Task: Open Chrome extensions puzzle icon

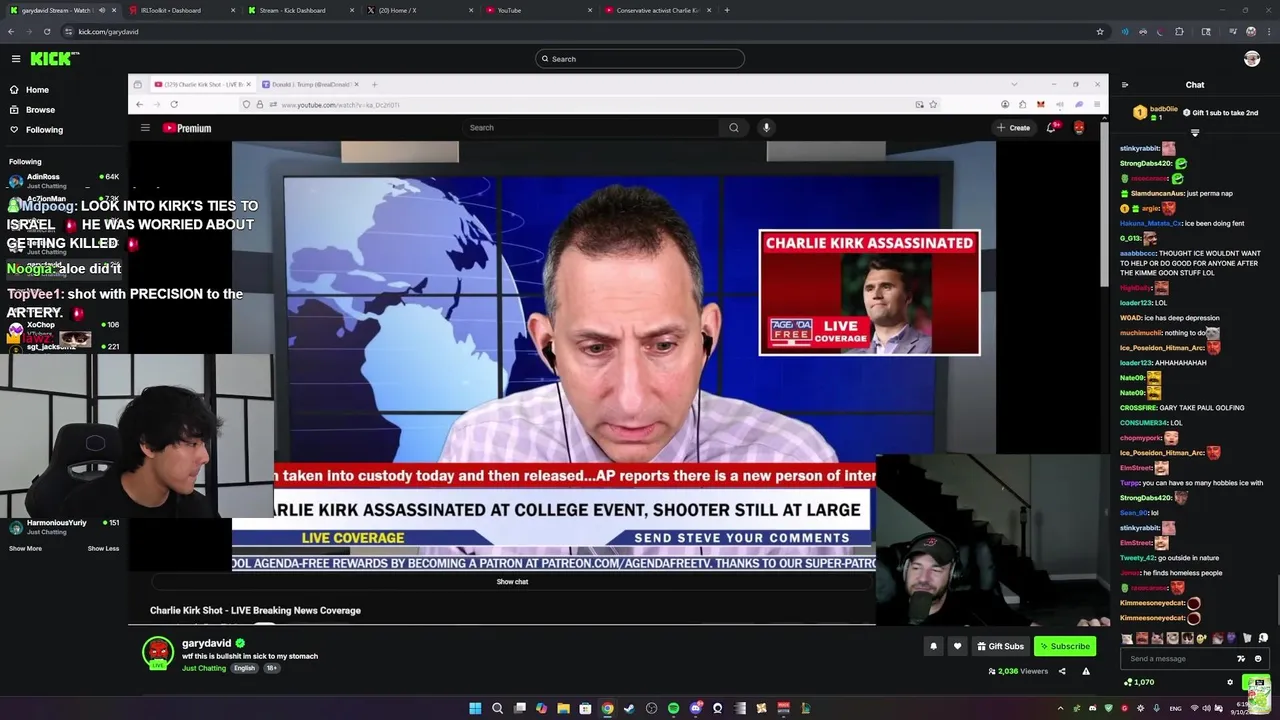Action: pyautogui.click(x=1179, y=31)
